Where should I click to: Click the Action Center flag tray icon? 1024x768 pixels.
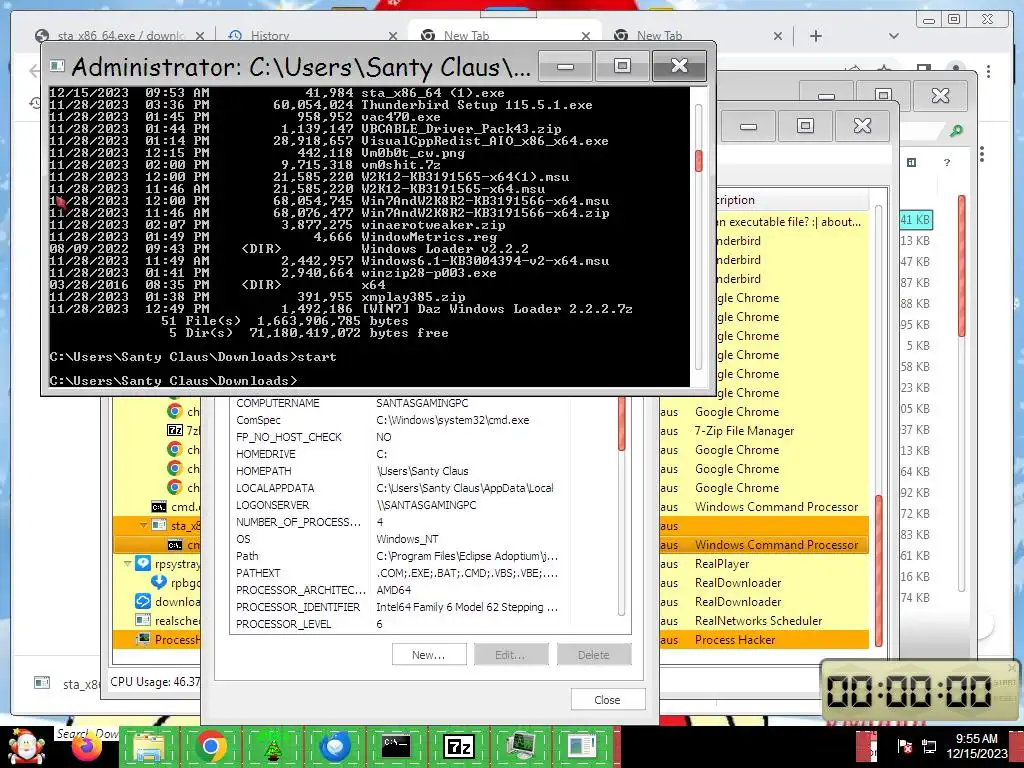905,746
